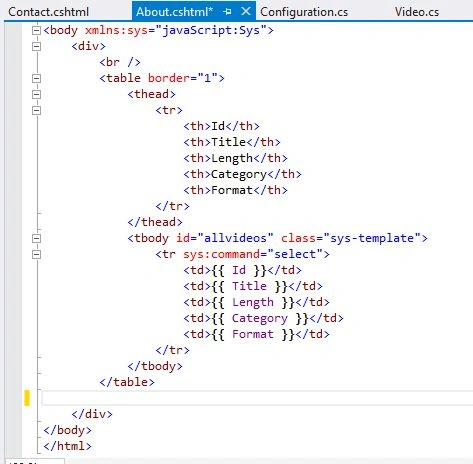
Task: Click the "javaScript:Sys" attribute value
Action: (211, 30)
